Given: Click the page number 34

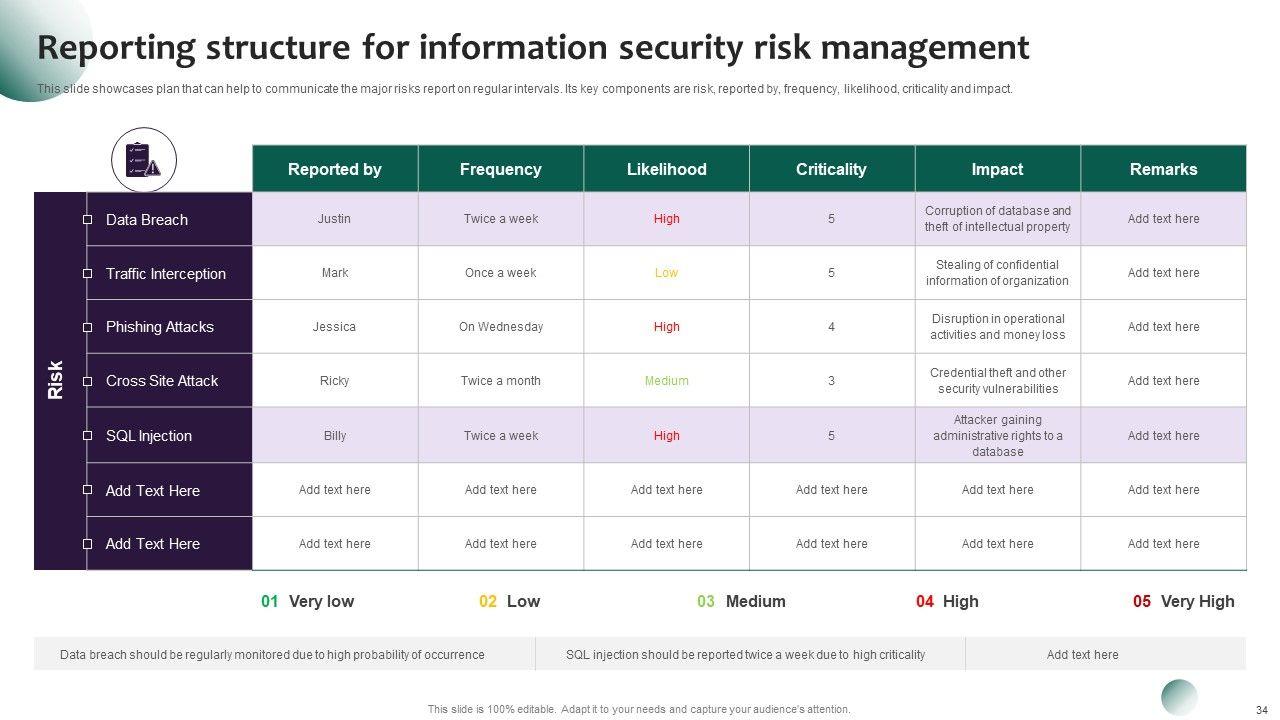Looking at the screenshot, I should tap(1260, 709).
